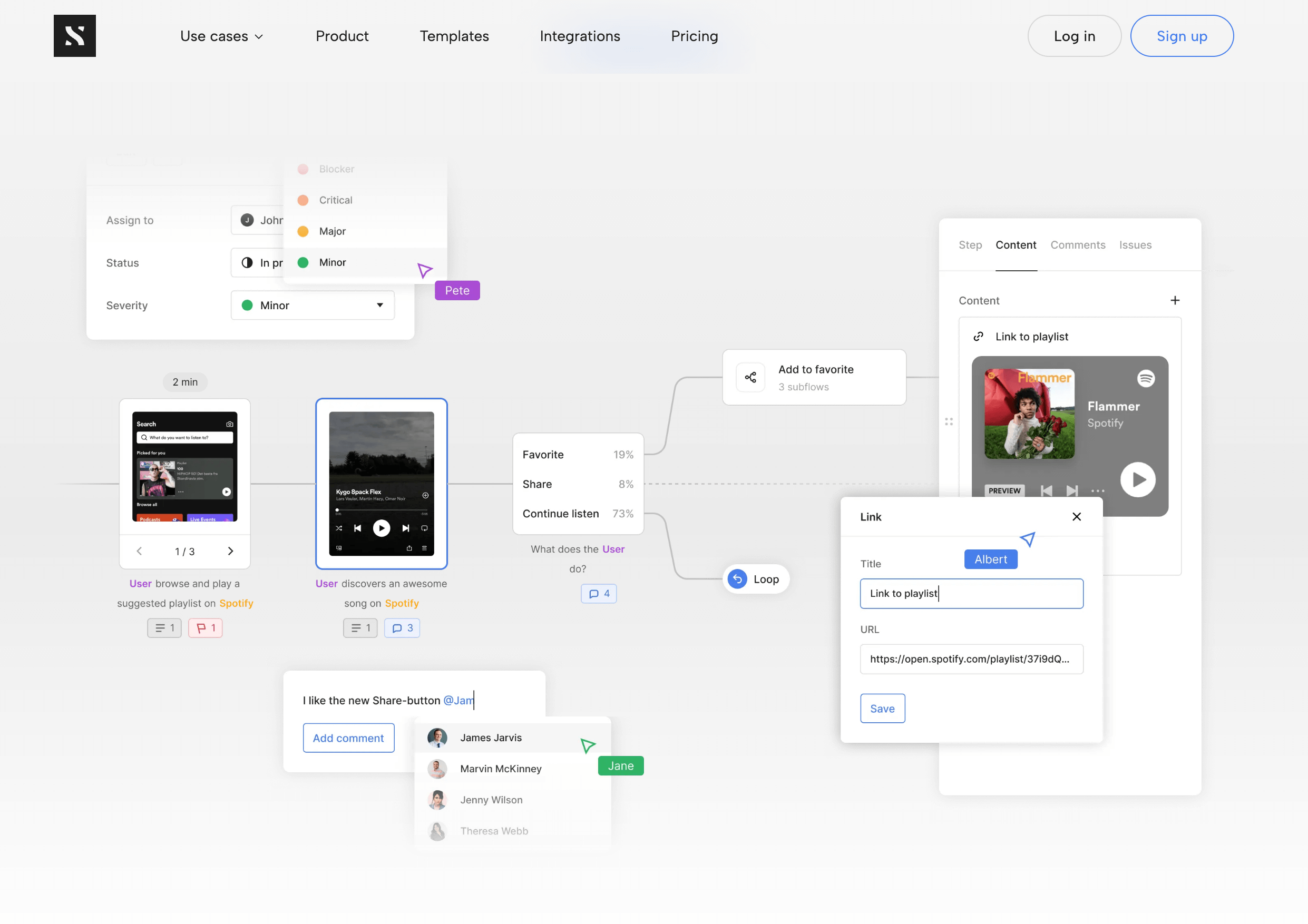Click the share icon on Add to favorite node

coord(750,377)
